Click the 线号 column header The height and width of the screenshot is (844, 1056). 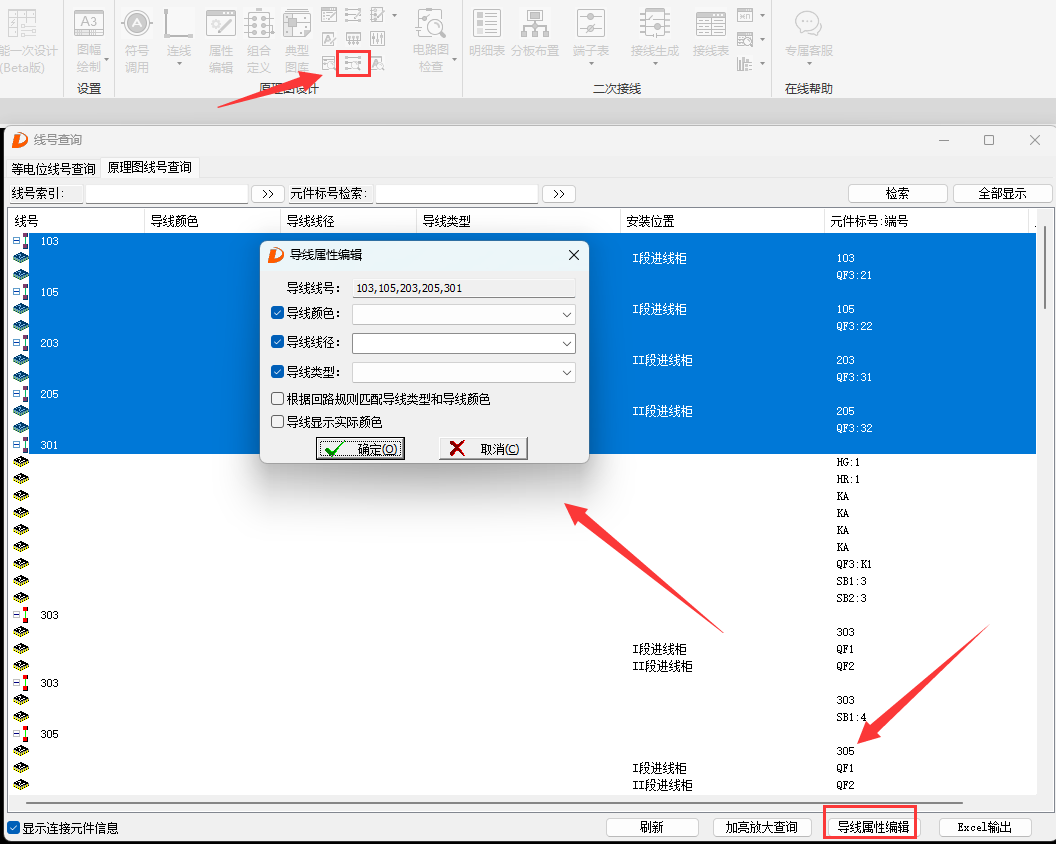76,221
